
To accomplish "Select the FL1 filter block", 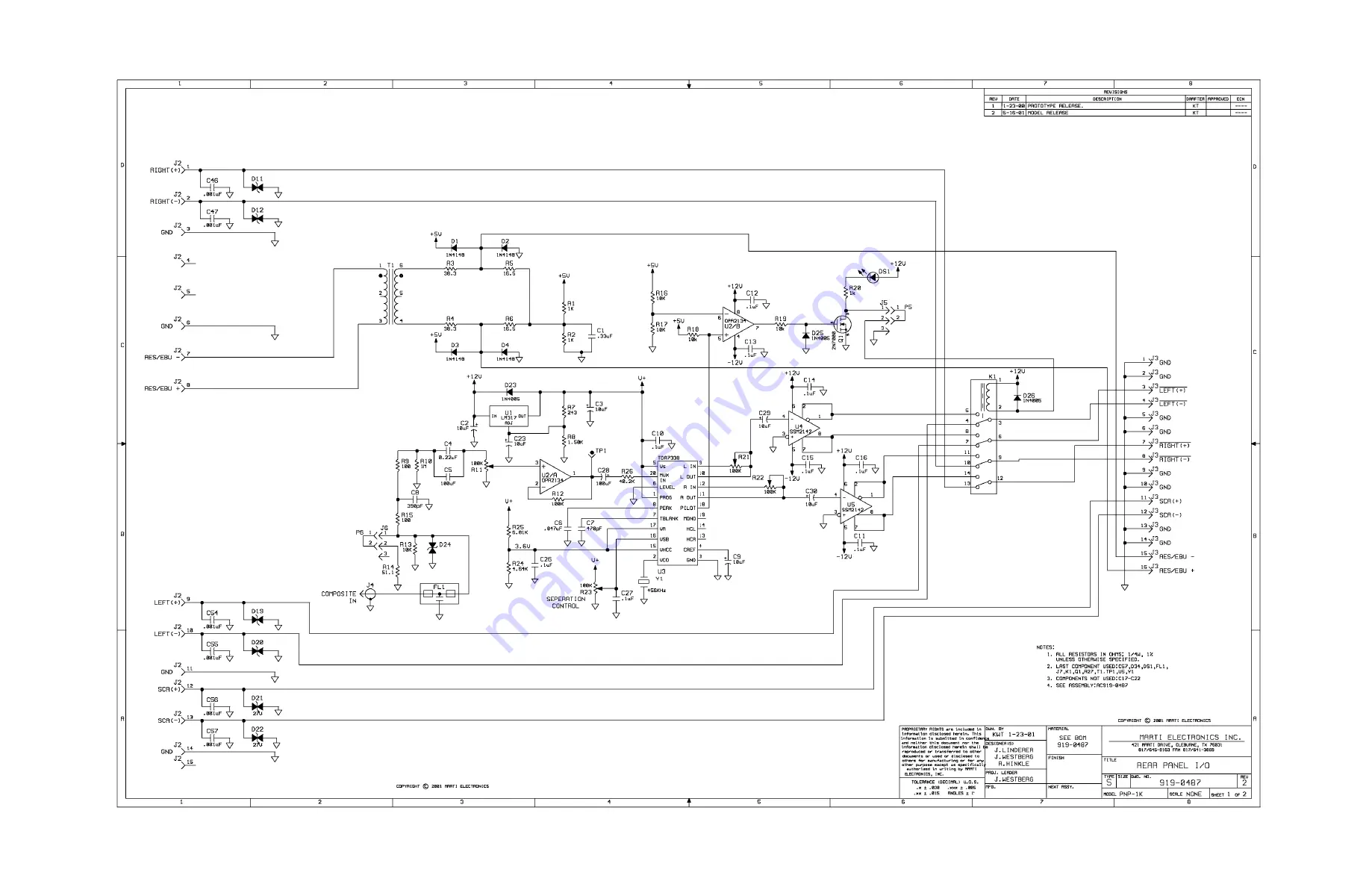I will pyautogui.click(x=439, y=594).
